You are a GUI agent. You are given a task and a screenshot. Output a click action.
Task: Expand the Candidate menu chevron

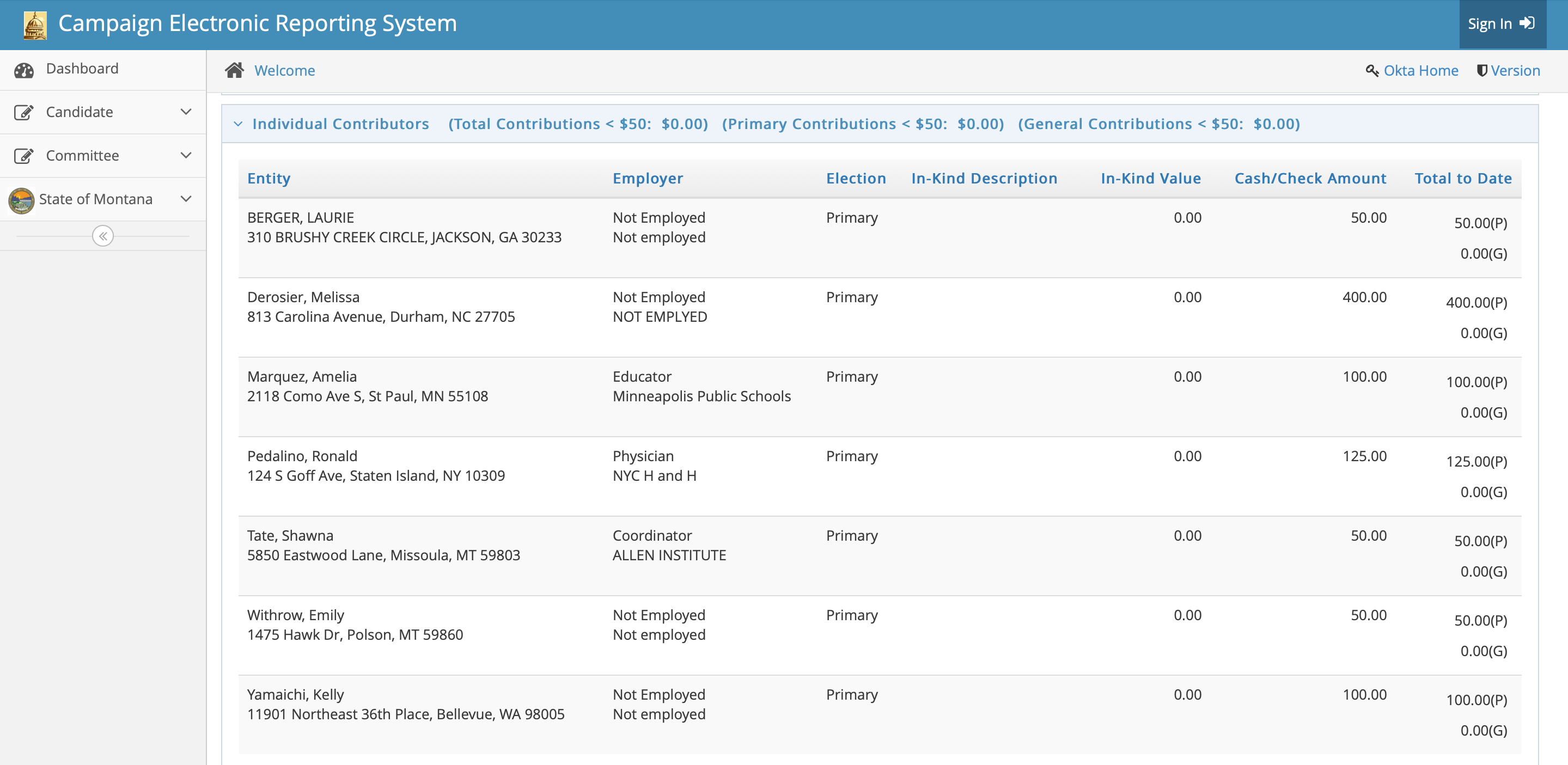tap(186, 112)
